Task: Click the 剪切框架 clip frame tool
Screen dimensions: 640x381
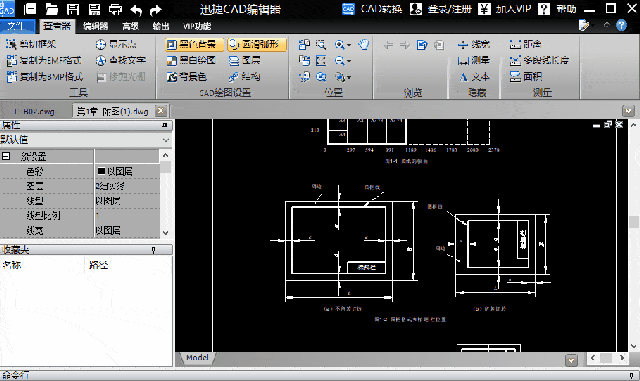Action: click(31, 44)
